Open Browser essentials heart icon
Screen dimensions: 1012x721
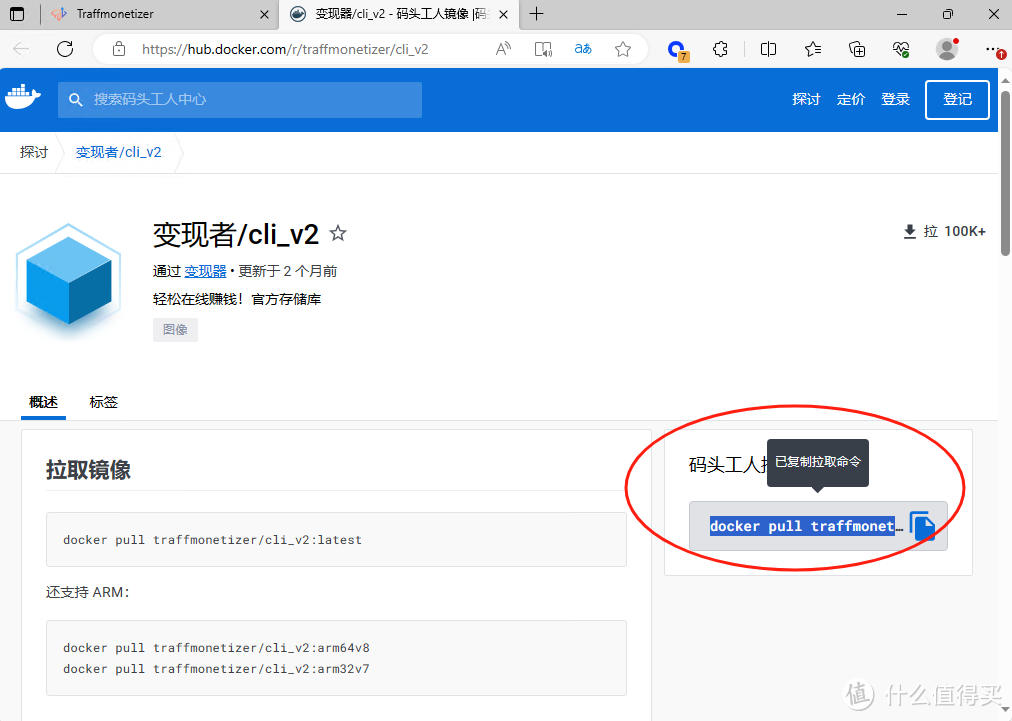pos(901,49)
